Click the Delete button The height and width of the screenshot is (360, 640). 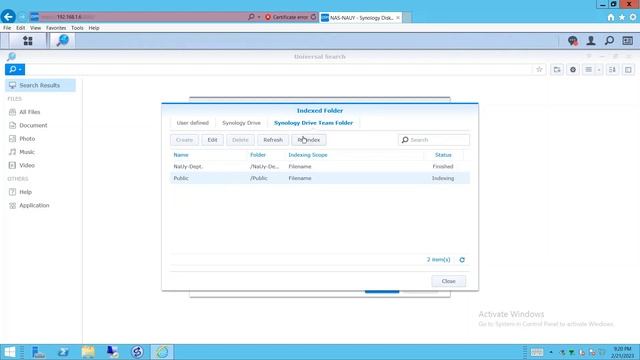[x=240, y=140]
